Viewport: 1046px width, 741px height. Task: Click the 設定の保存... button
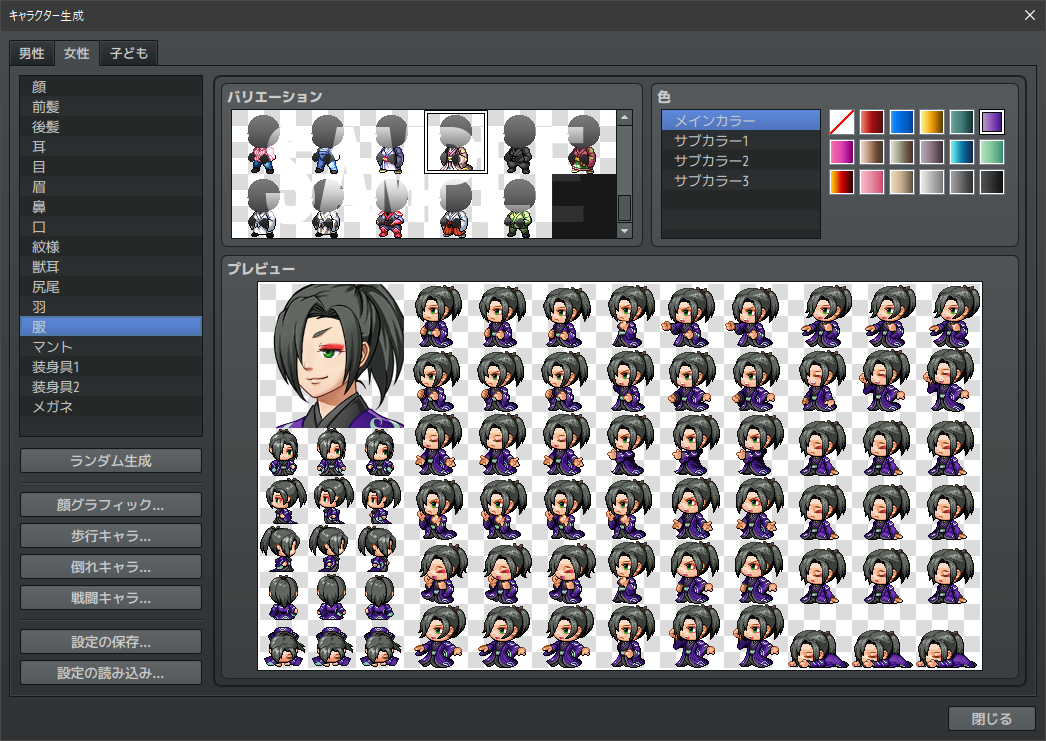(x=111, y=641)
